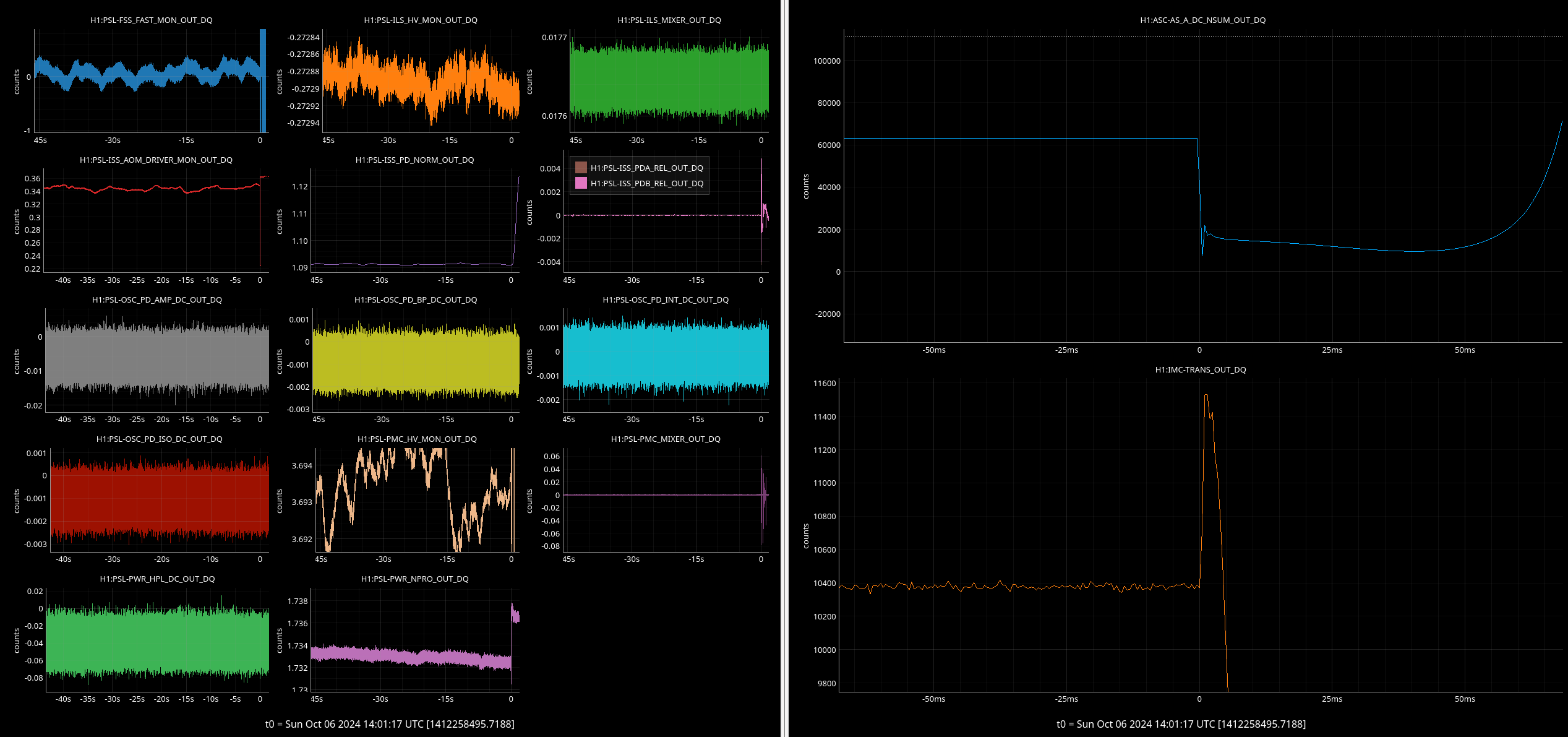
Task: Click the H1:PSL-OSC_PD_AMP_DC_OUT_DQ title
Action: click(x=156, y=300)
